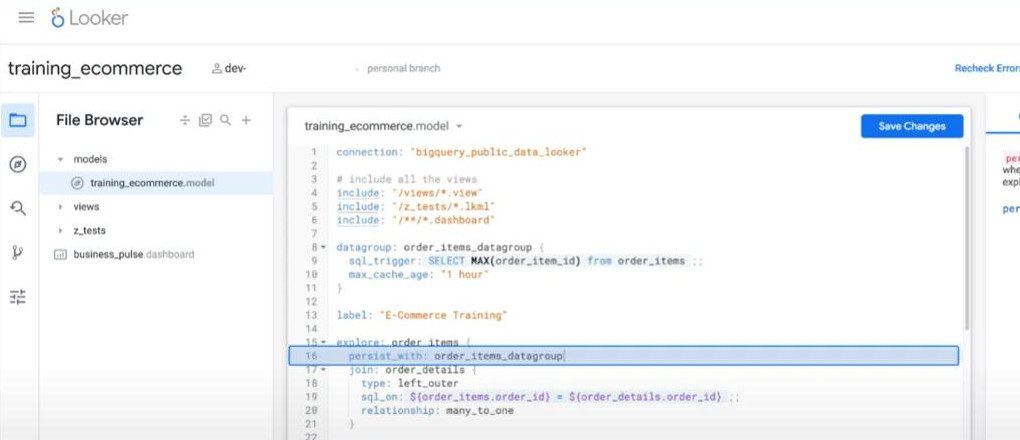Fold the join block at line 17
This screenshot has height=440, width=1020.
click(x=324, y=370)
